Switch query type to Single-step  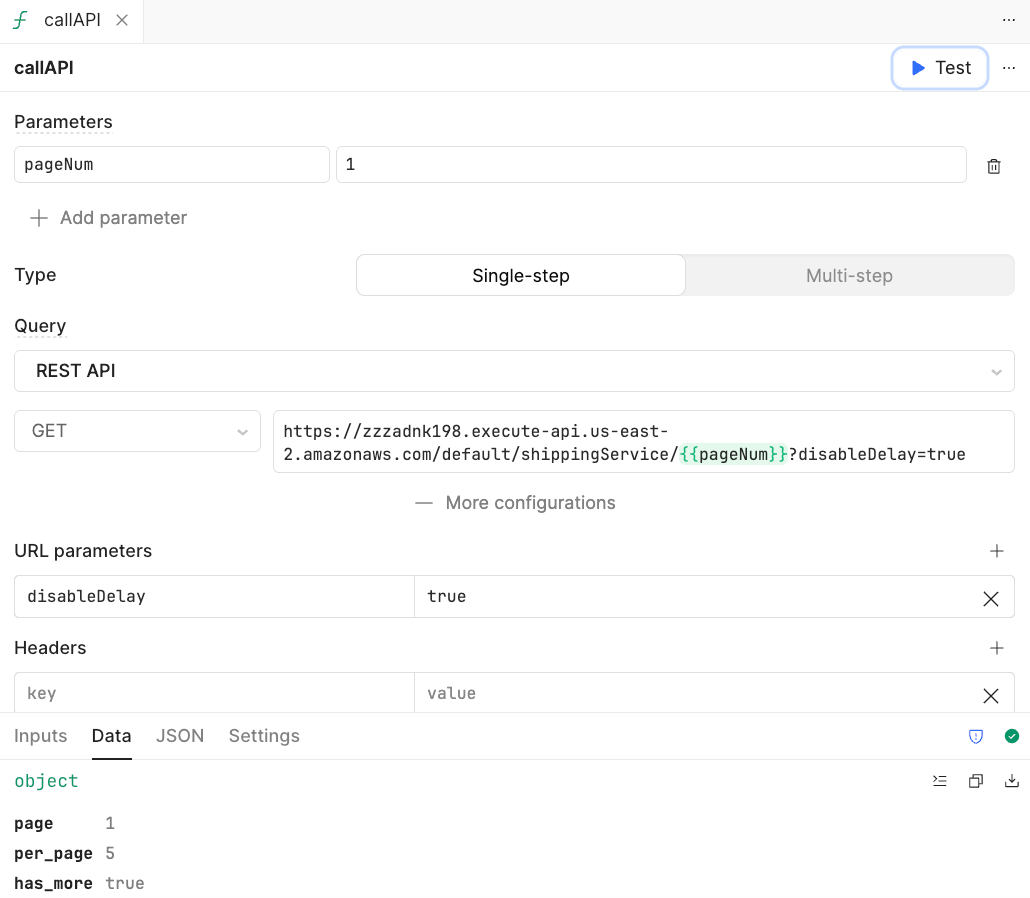520,276
